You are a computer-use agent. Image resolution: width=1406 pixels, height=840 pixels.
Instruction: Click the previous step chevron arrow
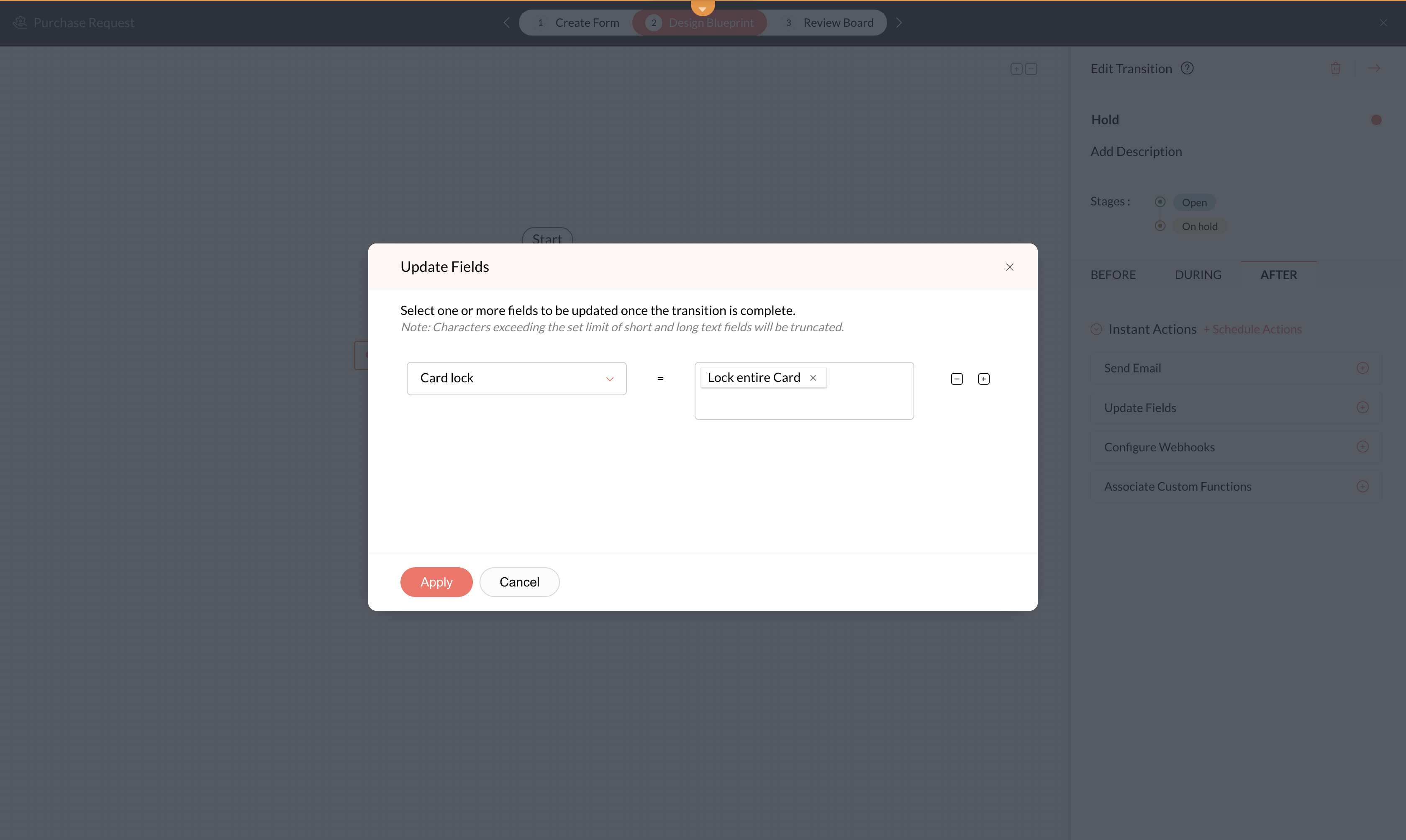(x=507, y=23)
